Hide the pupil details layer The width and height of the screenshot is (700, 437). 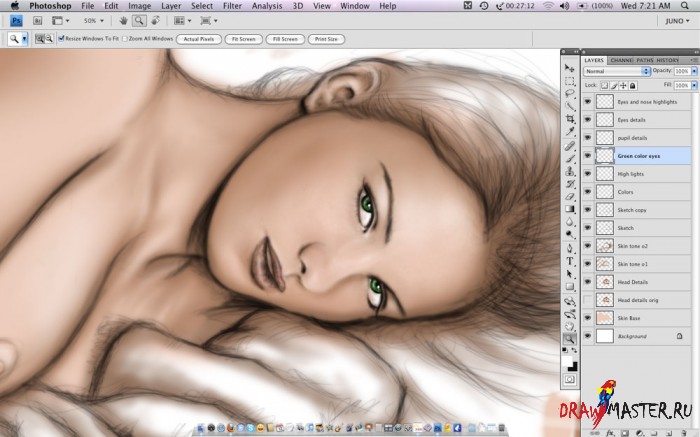click(588, 137)
